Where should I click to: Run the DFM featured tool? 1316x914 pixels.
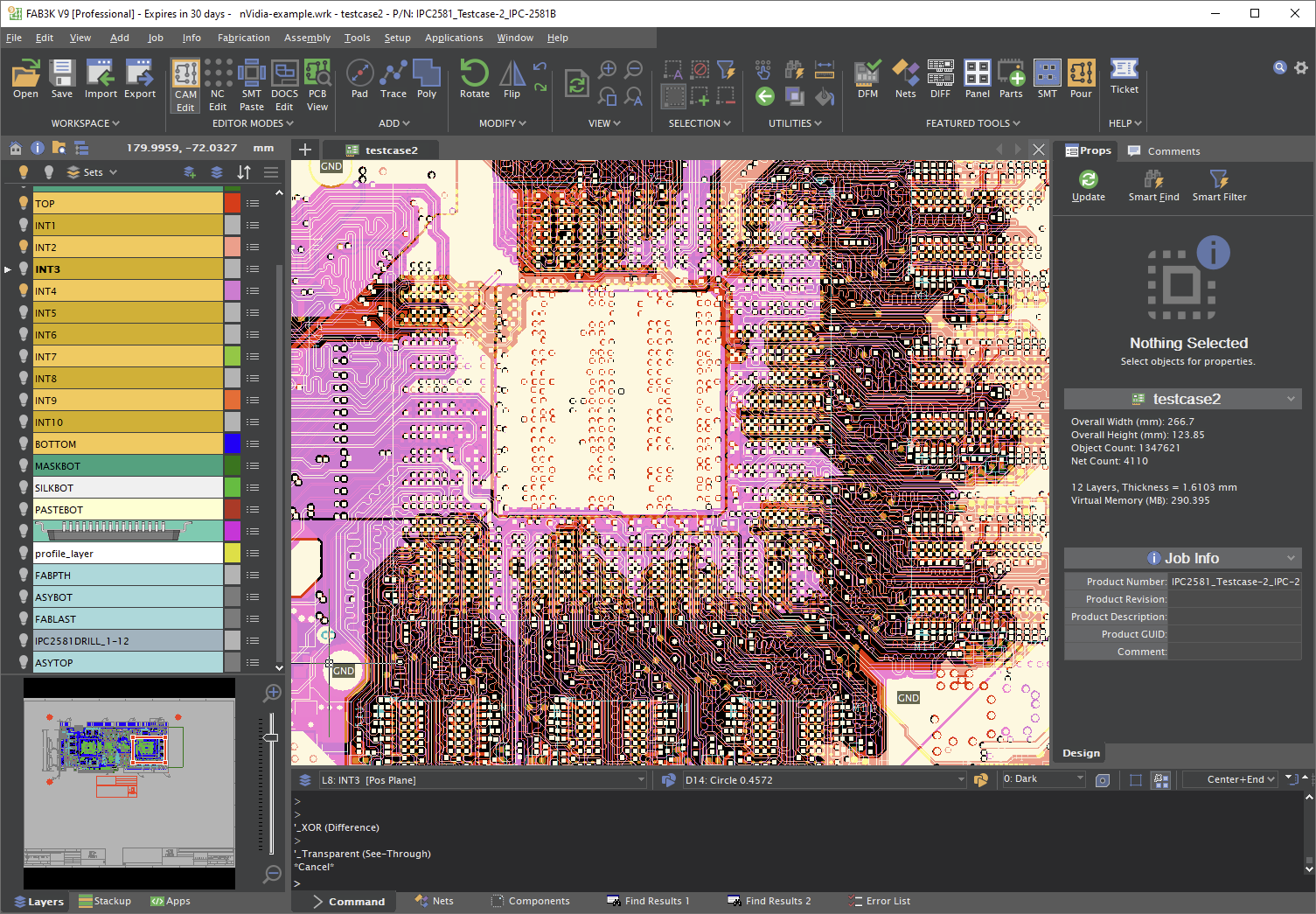[867, 79]
